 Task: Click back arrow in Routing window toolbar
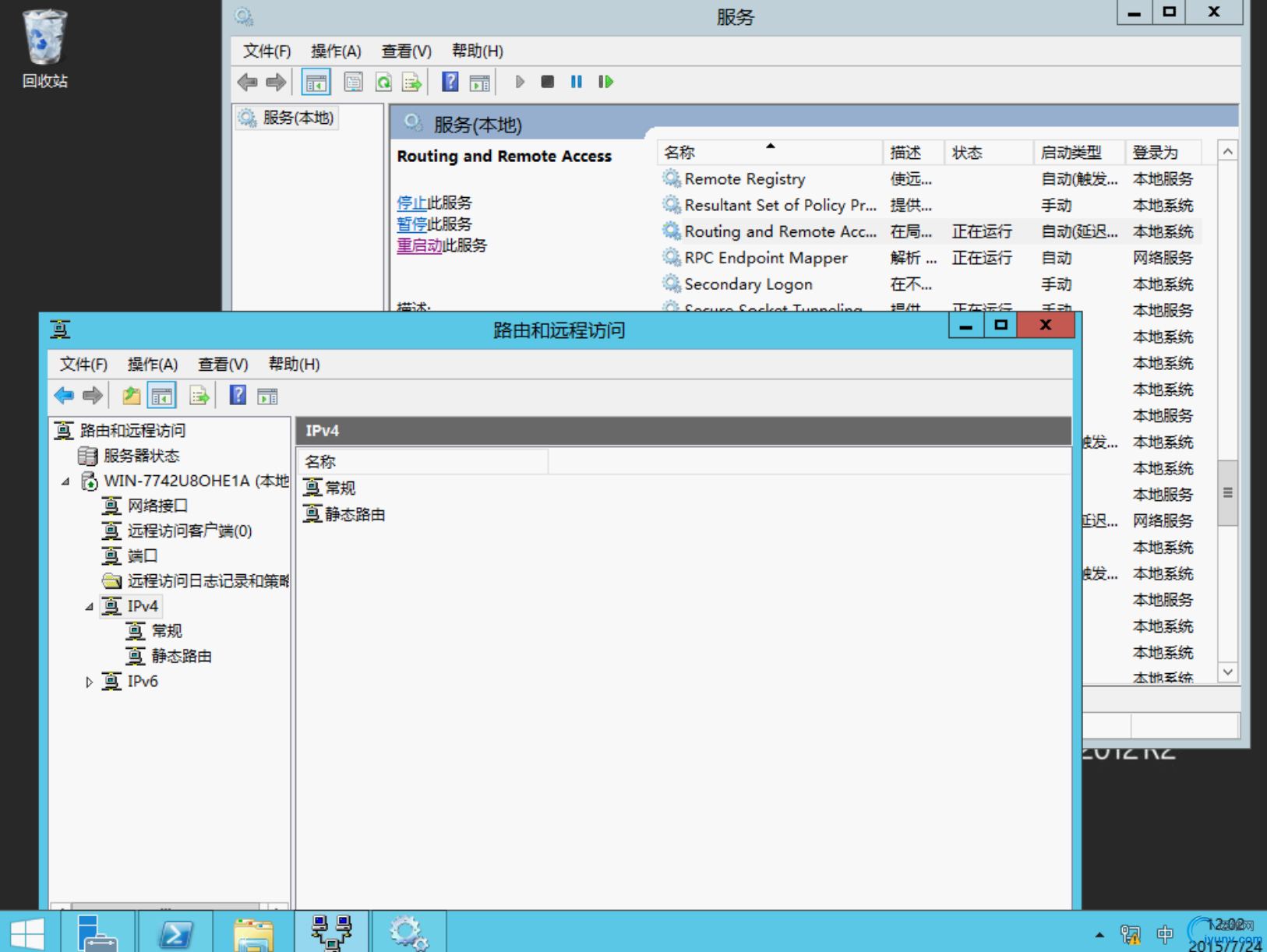[64, 396]
